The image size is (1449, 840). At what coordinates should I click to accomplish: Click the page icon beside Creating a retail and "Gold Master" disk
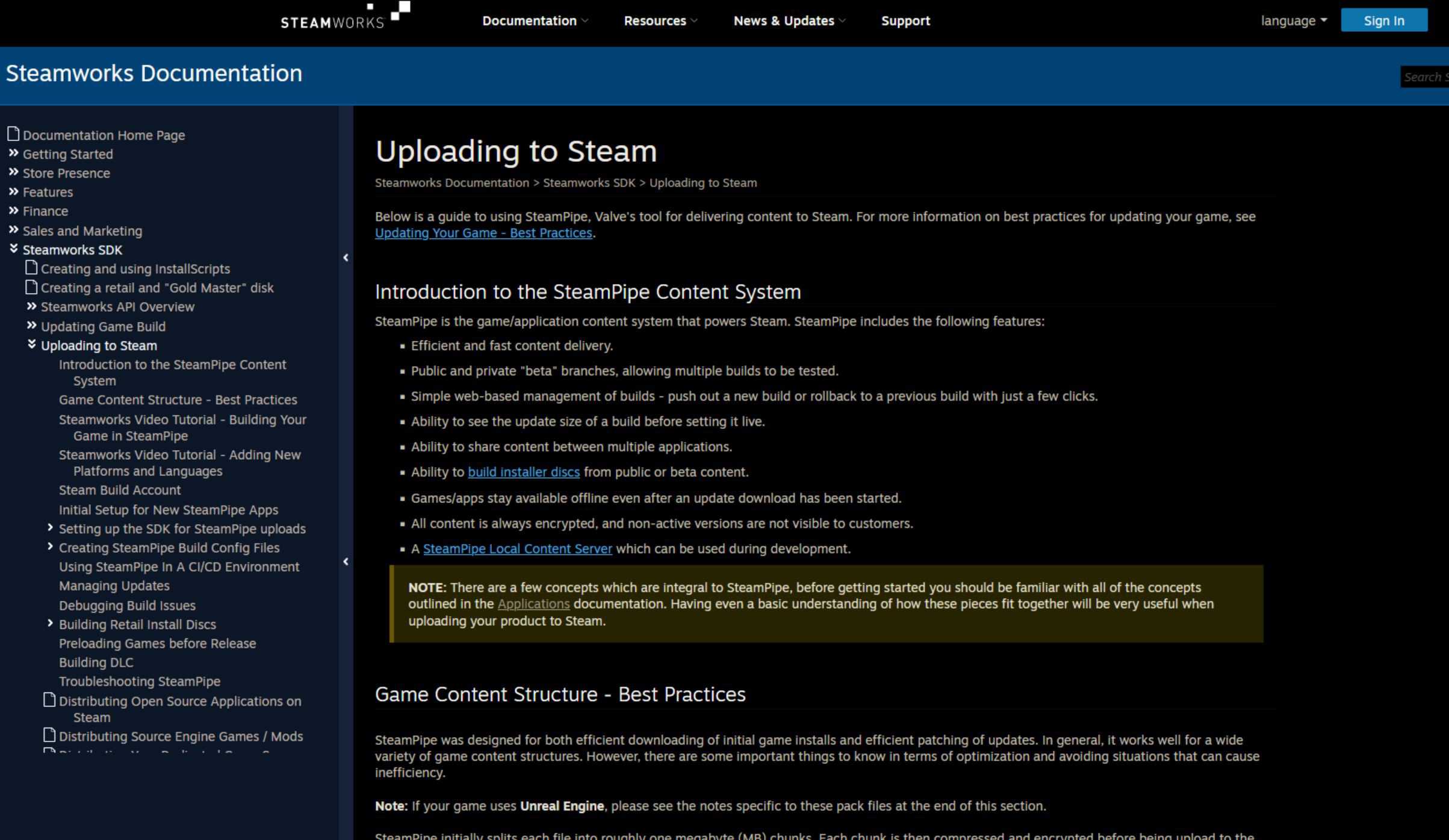(31, 287)
